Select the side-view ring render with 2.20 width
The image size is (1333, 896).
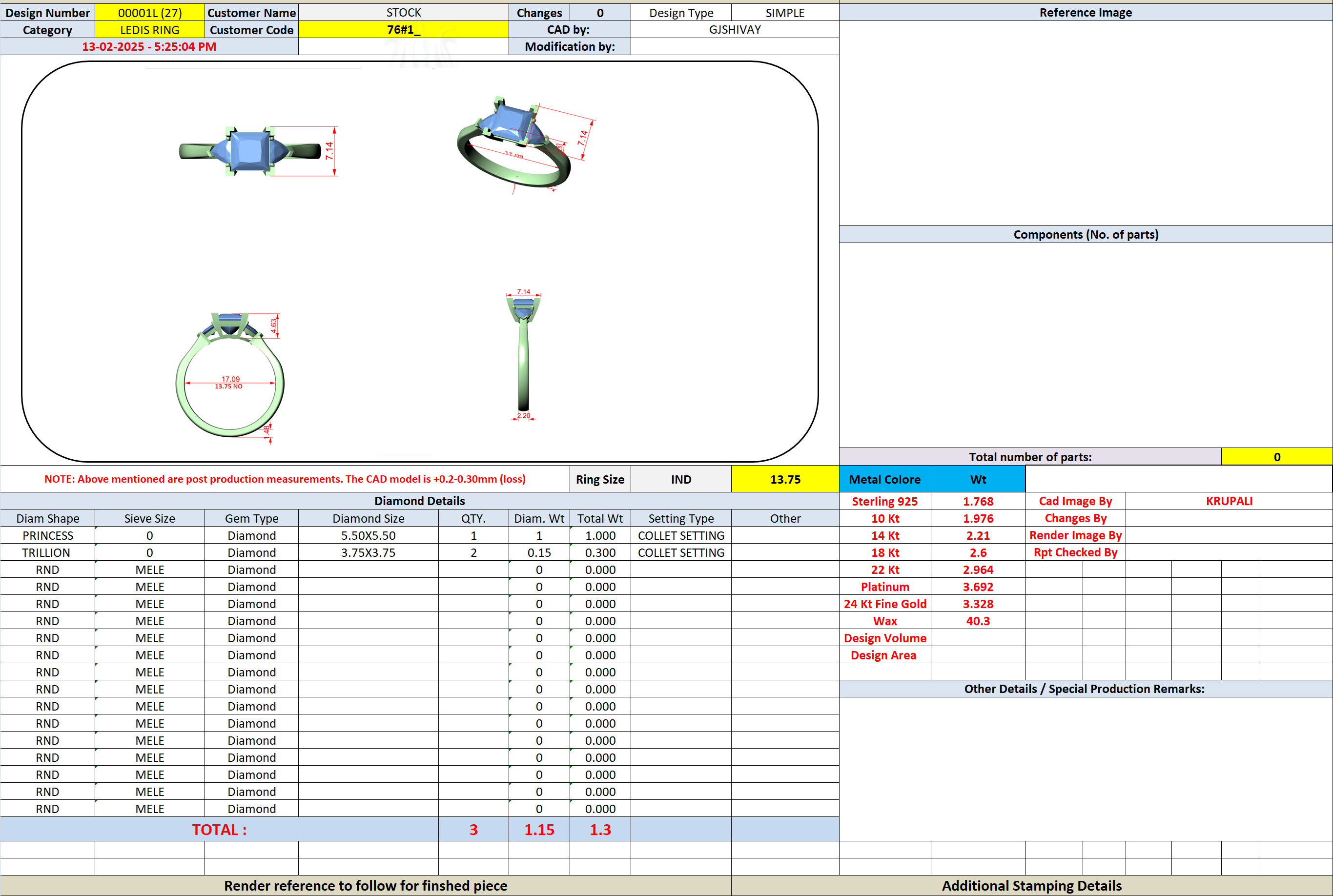point(523,355)
